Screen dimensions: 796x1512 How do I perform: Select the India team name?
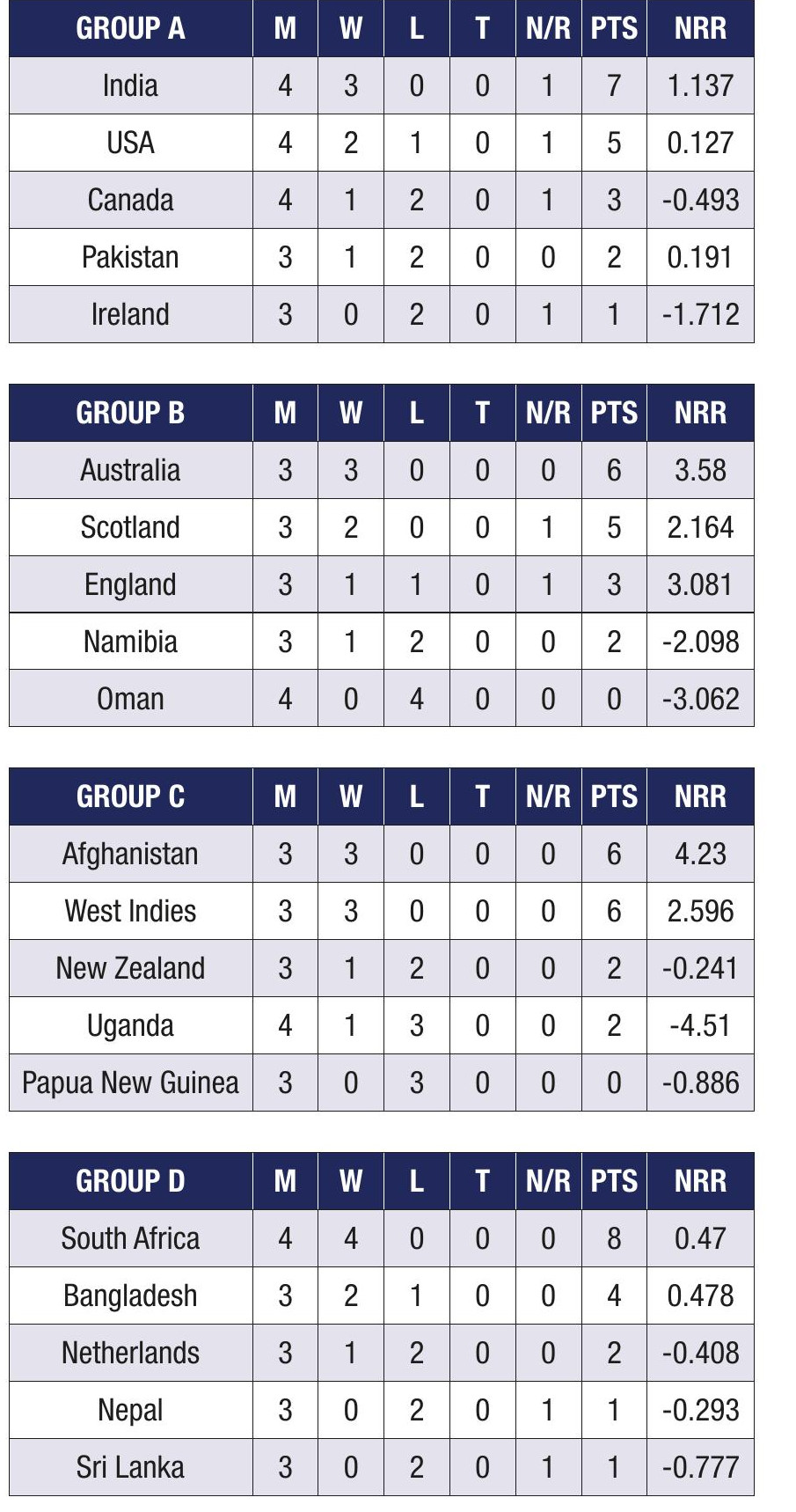tap(130, 85)
